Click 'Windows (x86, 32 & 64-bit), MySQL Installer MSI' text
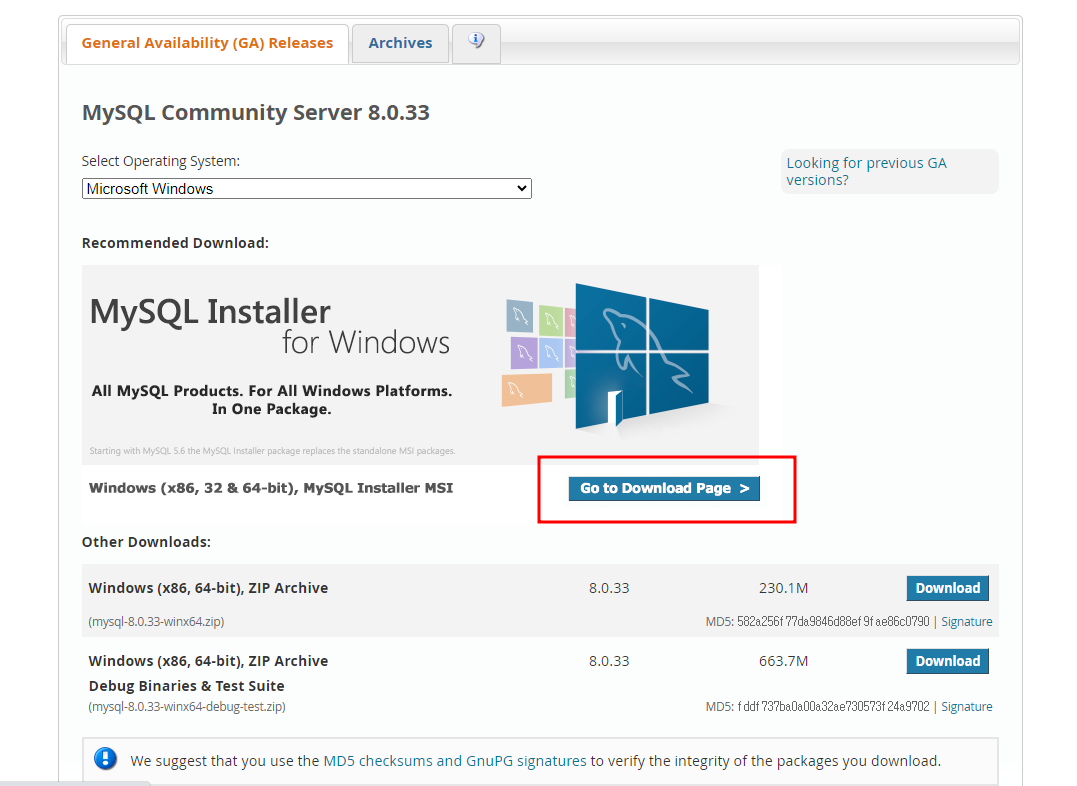 [x=271, y=489]
